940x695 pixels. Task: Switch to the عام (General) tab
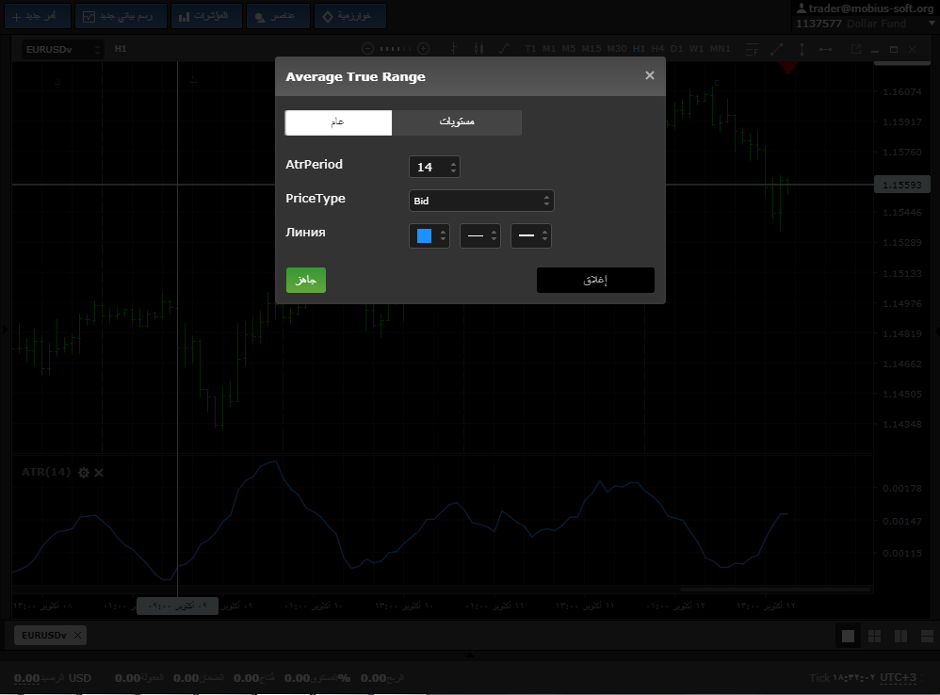[338, 122]
